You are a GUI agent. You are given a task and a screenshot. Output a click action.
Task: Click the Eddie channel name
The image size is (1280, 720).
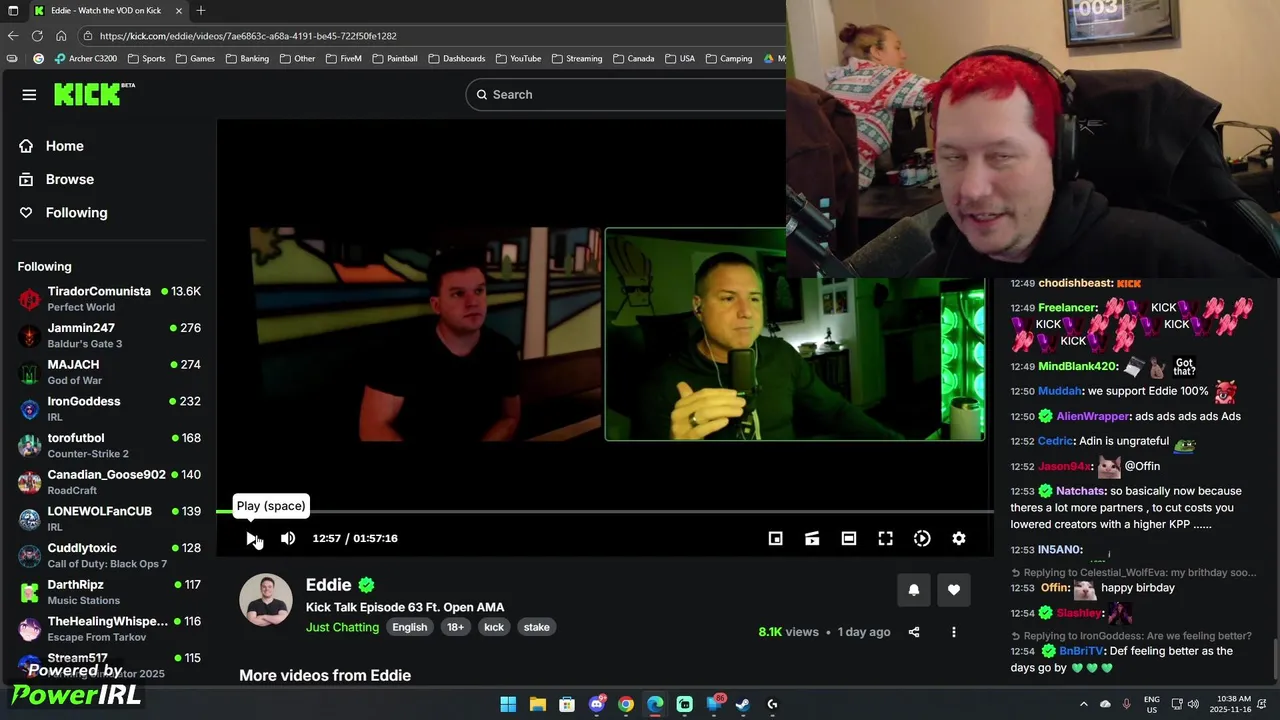pyautogui.click(x=328, y=585)
